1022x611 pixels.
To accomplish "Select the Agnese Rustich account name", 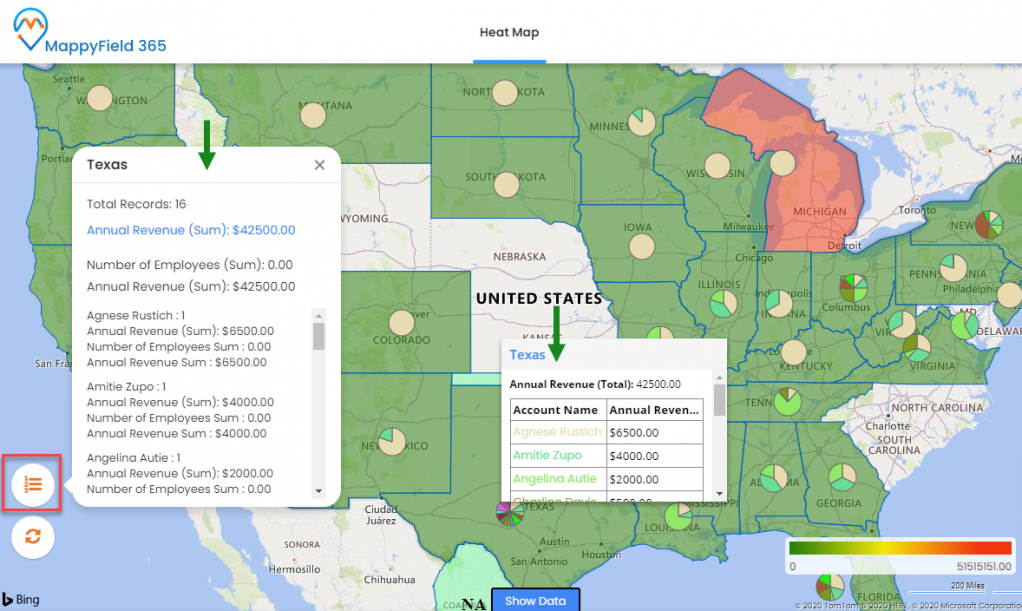I will 556,432.
